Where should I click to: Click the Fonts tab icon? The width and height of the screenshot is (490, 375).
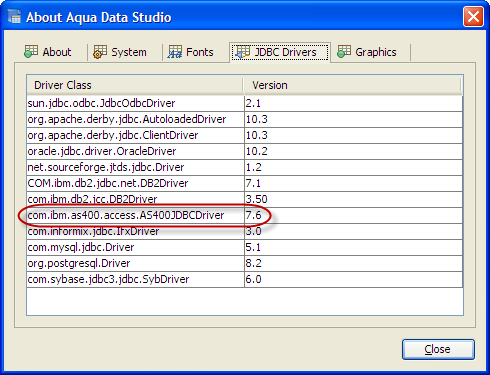(x=175, y=52)
